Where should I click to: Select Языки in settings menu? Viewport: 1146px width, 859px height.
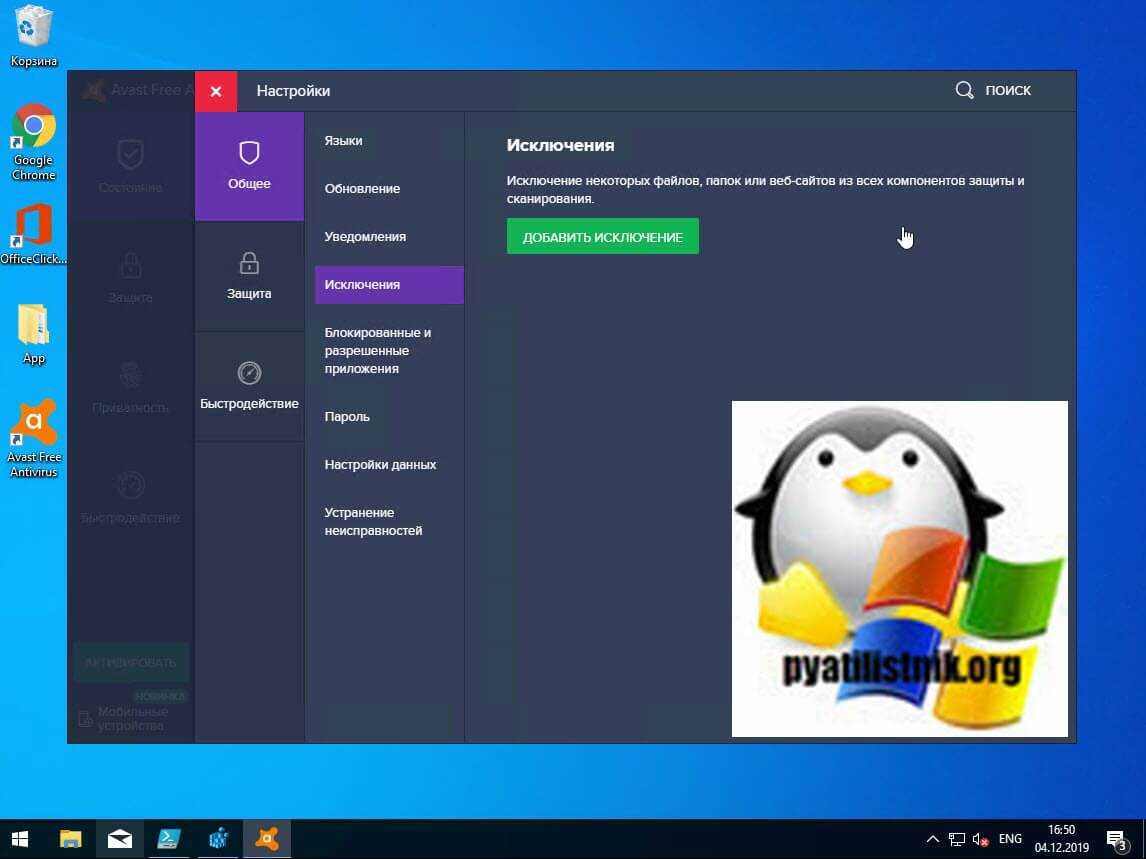pos(343,141)
